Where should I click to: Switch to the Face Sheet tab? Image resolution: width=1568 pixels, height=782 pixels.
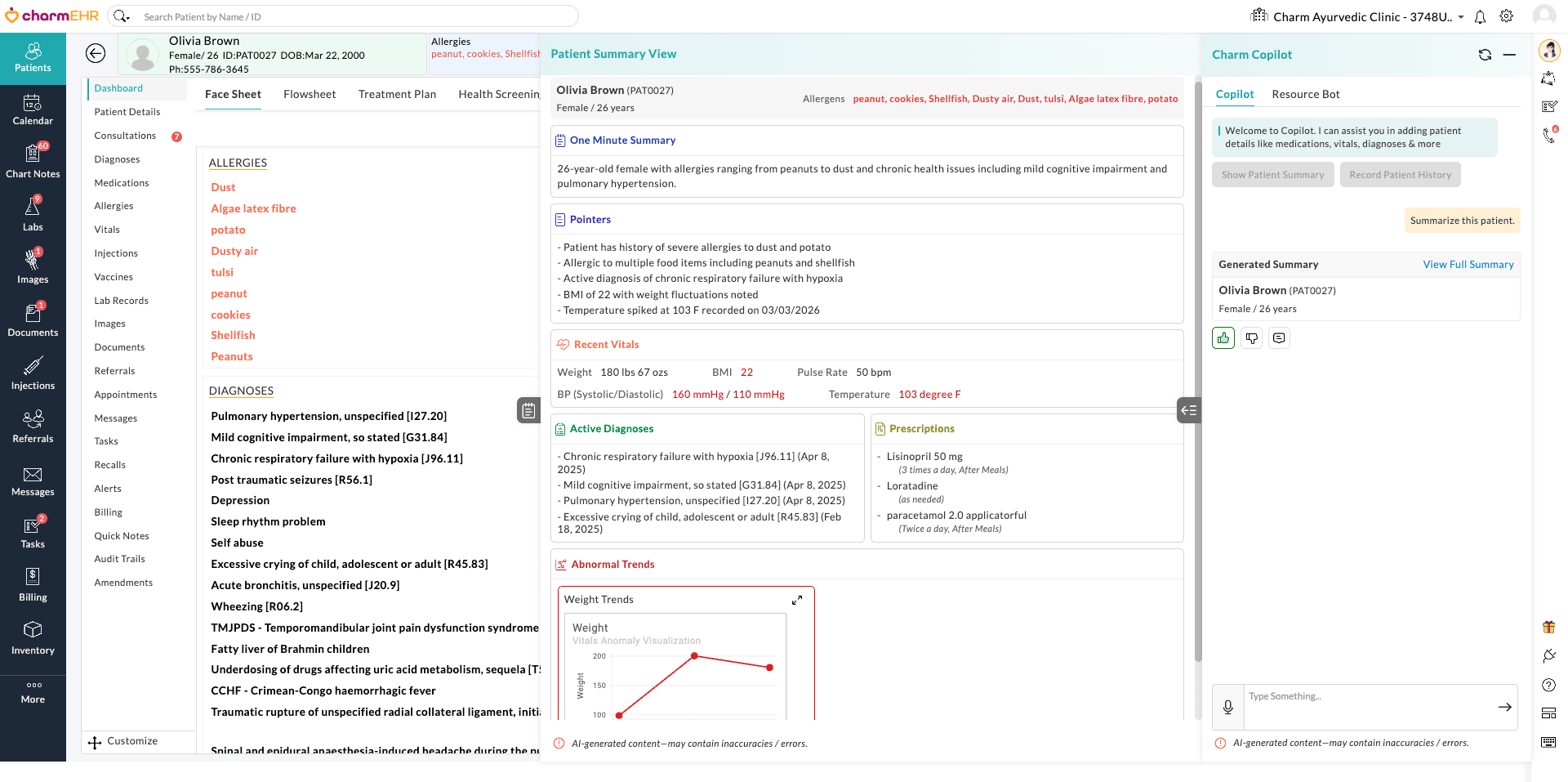click(233, 95)
